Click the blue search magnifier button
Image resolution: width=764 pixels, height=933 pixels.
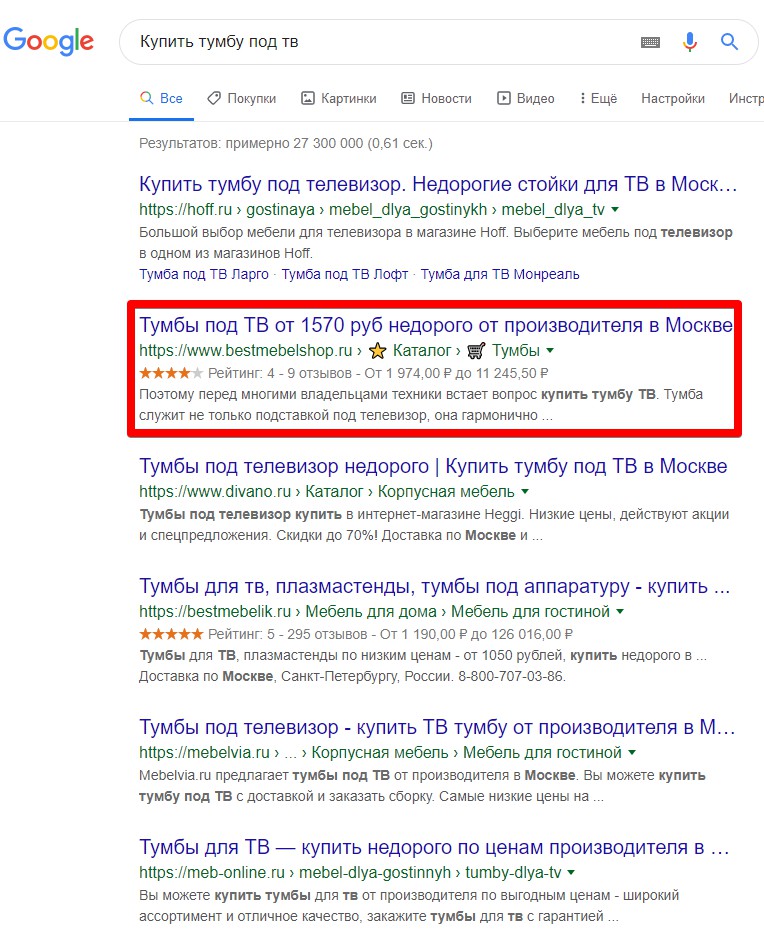click(729, 42)
